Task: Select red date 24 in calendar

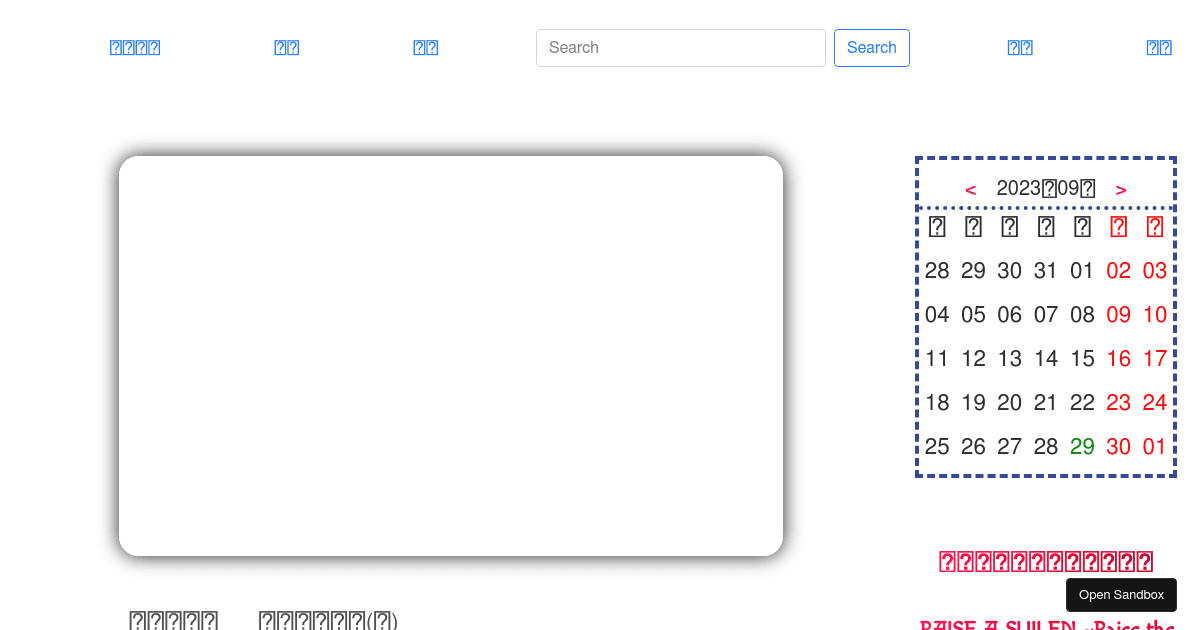Action: 1155,403
